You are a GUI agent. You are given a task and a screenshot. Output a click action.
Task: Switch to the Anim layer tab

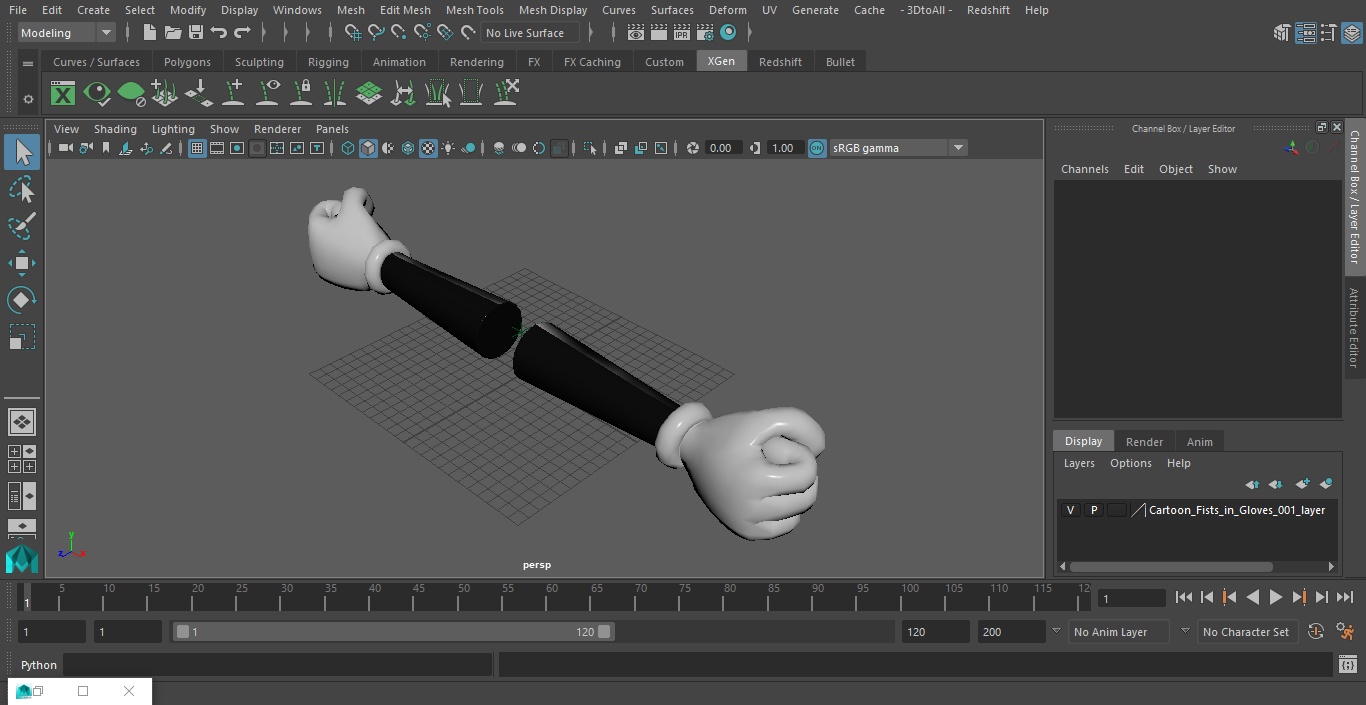tap(1199, 442)
